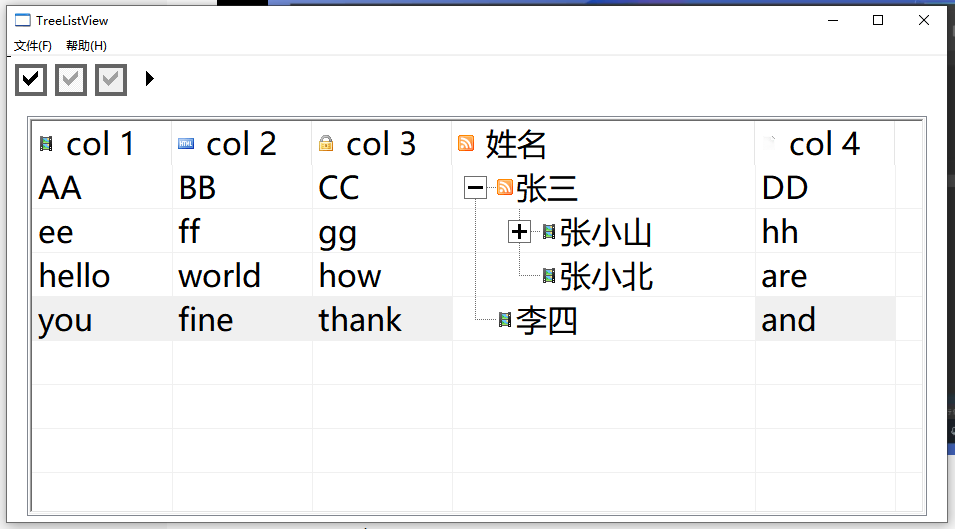Click the HTML icon in col 2 header
The height and width of the screenshot is (529, 955).
pyautogui.click(x=186, y=144)
